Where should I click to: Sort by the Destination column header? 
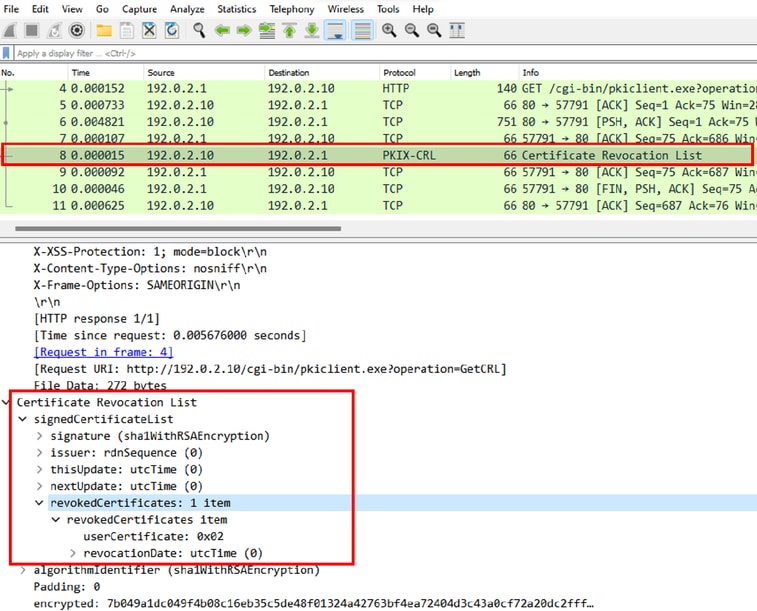tap(322, 72)
